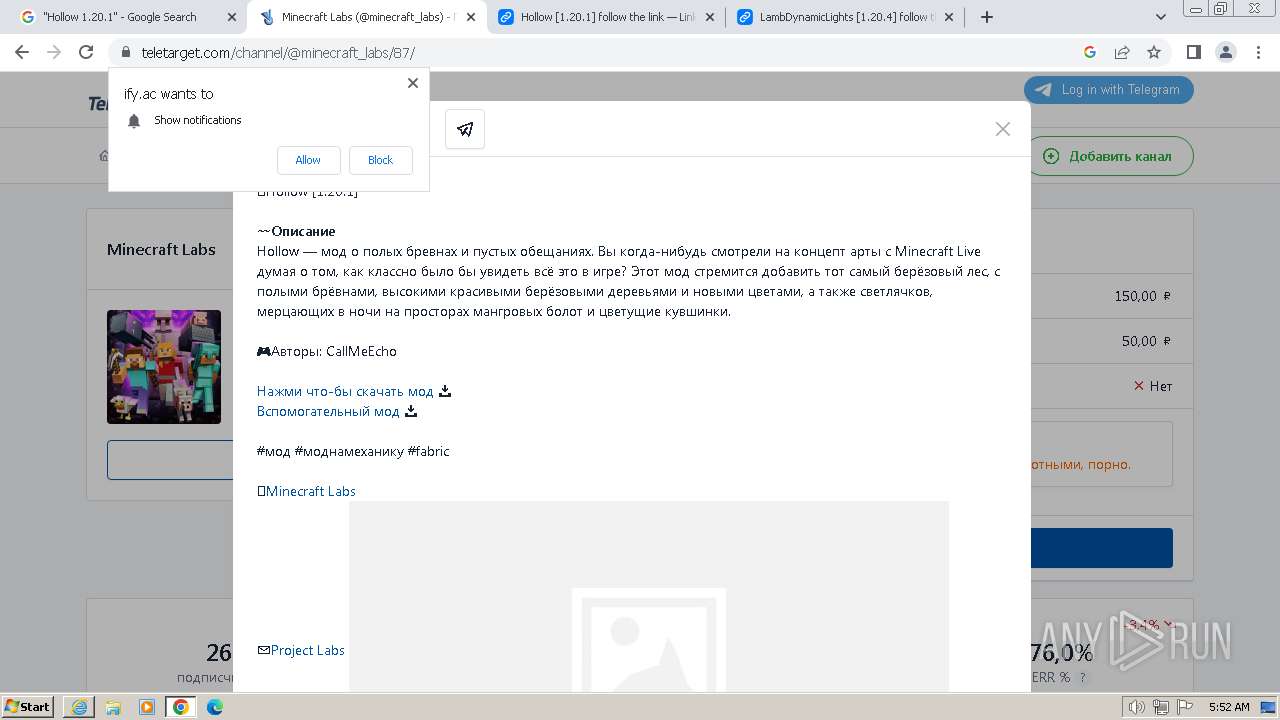1280x720 pixels.
Task: Open the Chrome three-dot menu
Action: tap(1257, 53)
